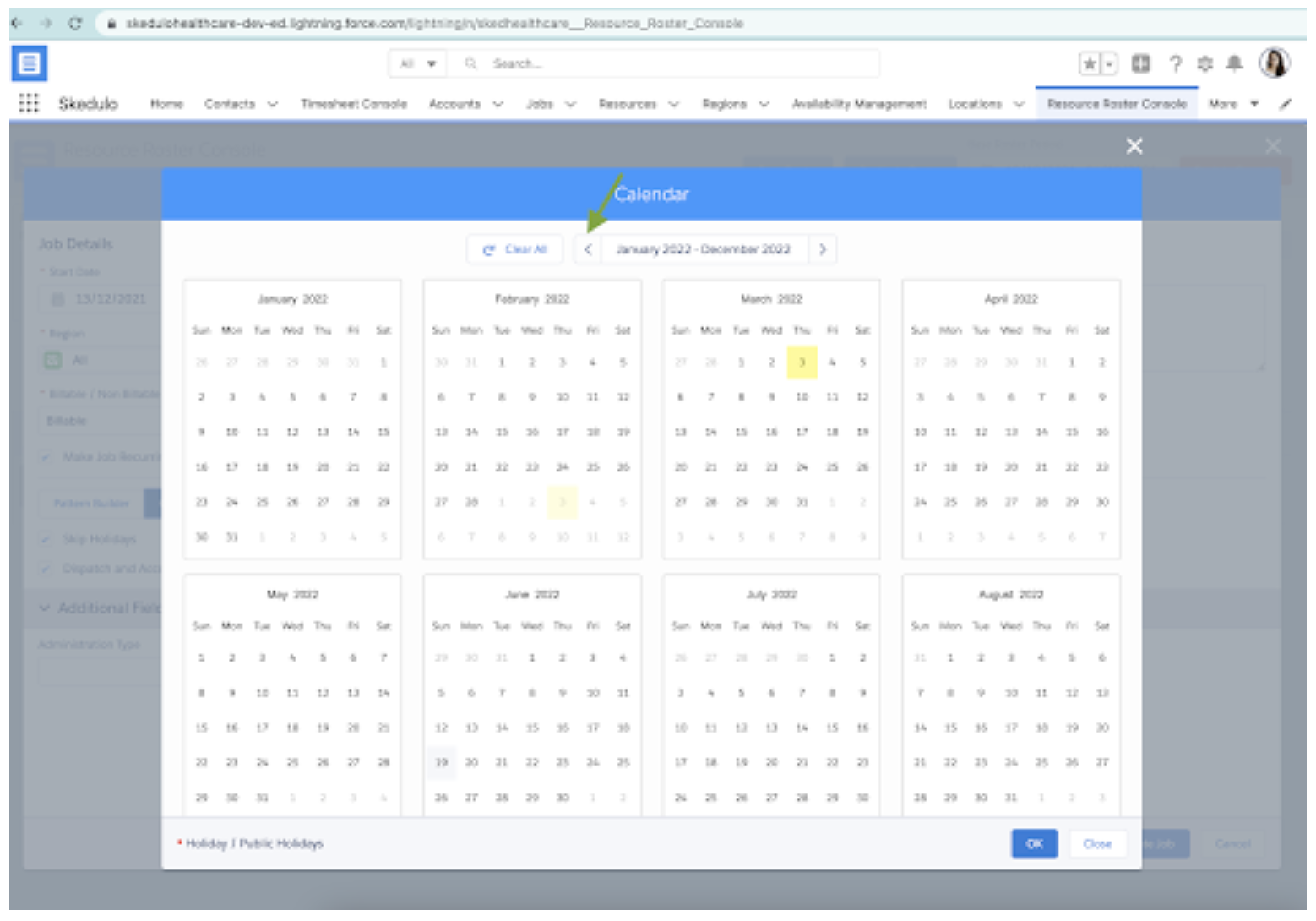Image resolution: width=1316 pixels, height=921 pixels.
Task: Open the Contacts tab
Action: pyautogui.click(x=230, y=104)
